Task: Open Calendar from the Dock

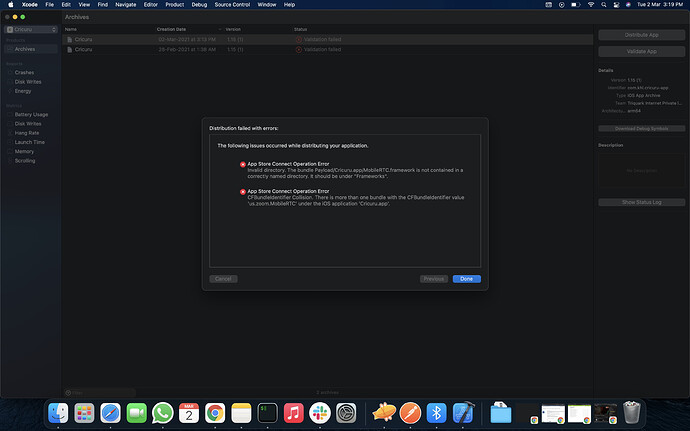Action: 189,413
